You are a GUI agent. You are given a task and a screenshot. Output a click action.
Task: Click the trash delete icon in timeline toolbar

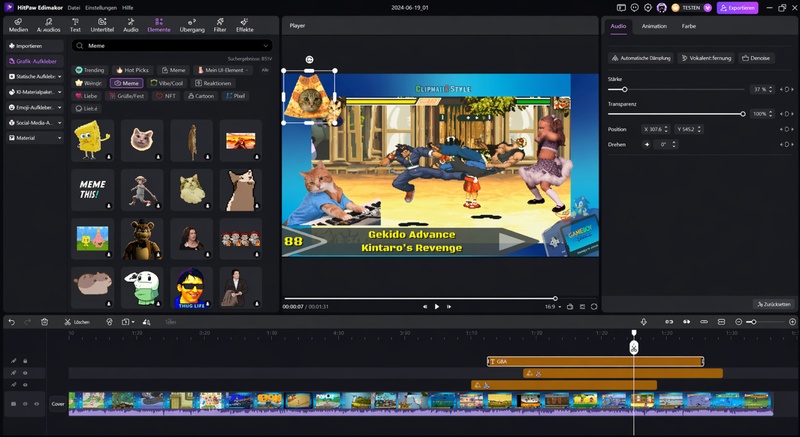(44, 322)
